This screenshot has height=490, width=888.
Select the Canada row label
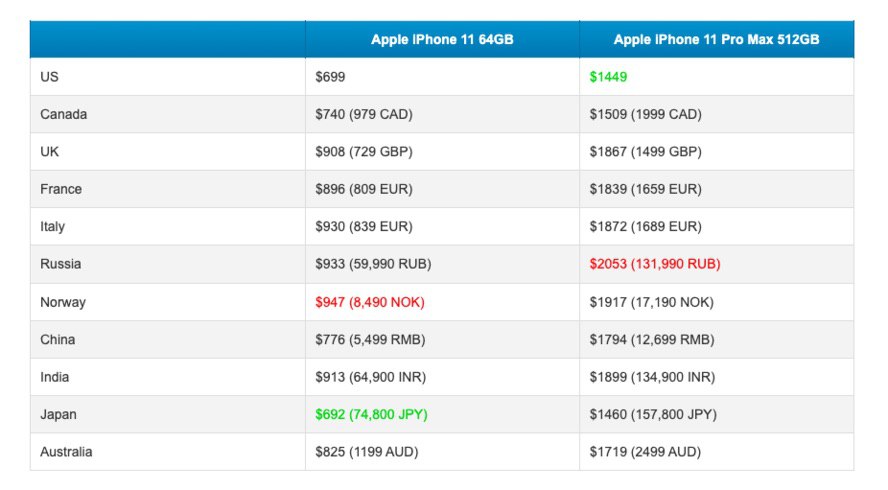pos(63,114)
